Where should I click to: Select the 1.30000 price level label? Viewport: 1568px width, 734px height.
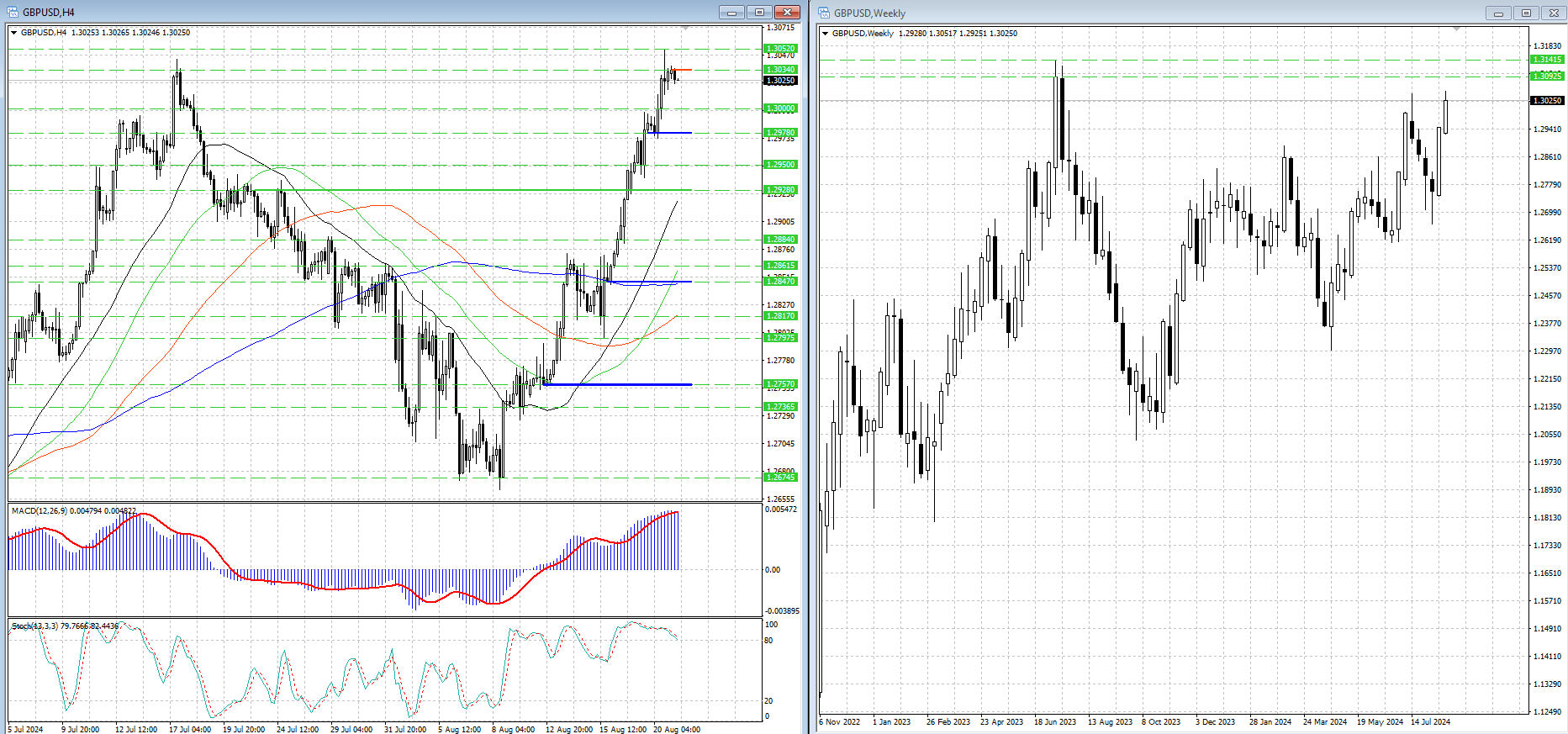(x=780, y=108)
